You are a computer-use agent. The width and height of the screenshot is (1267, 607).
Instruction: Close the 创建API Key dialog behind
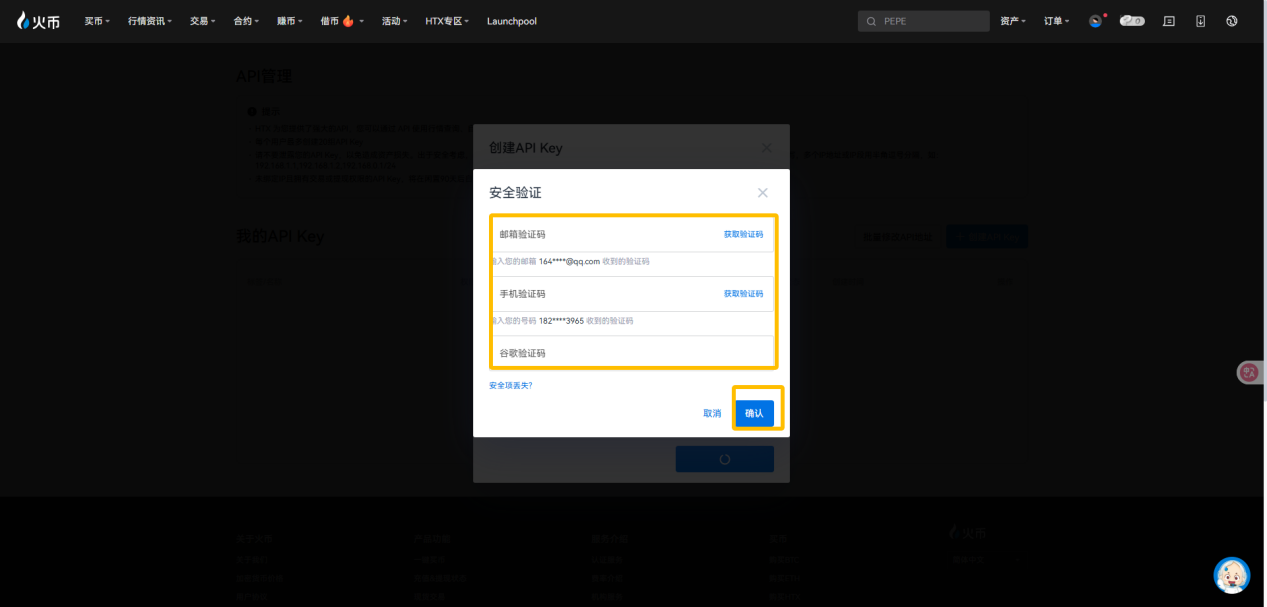tap(767, 148)
